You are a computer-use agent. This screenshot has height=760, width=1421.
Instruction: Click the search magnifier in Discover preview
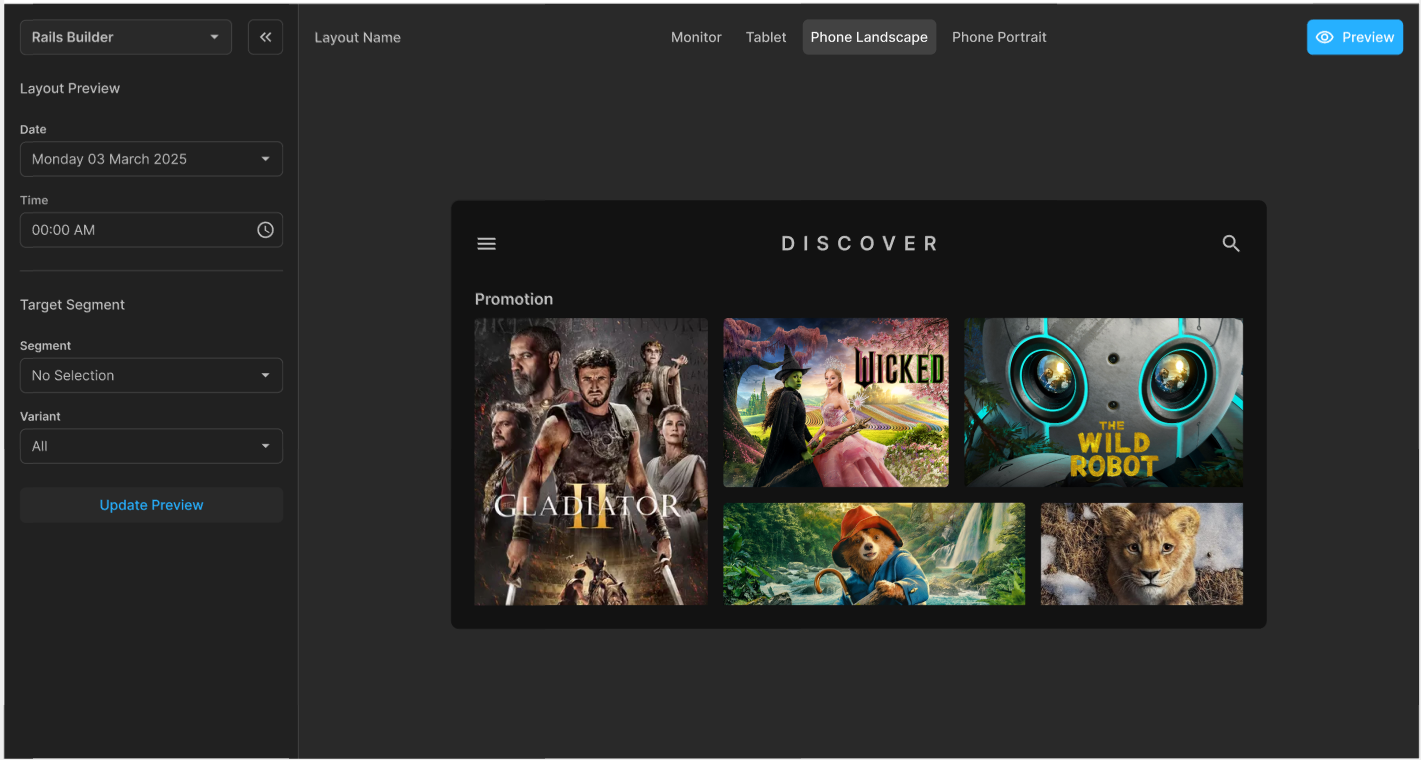coord(1231,244)
